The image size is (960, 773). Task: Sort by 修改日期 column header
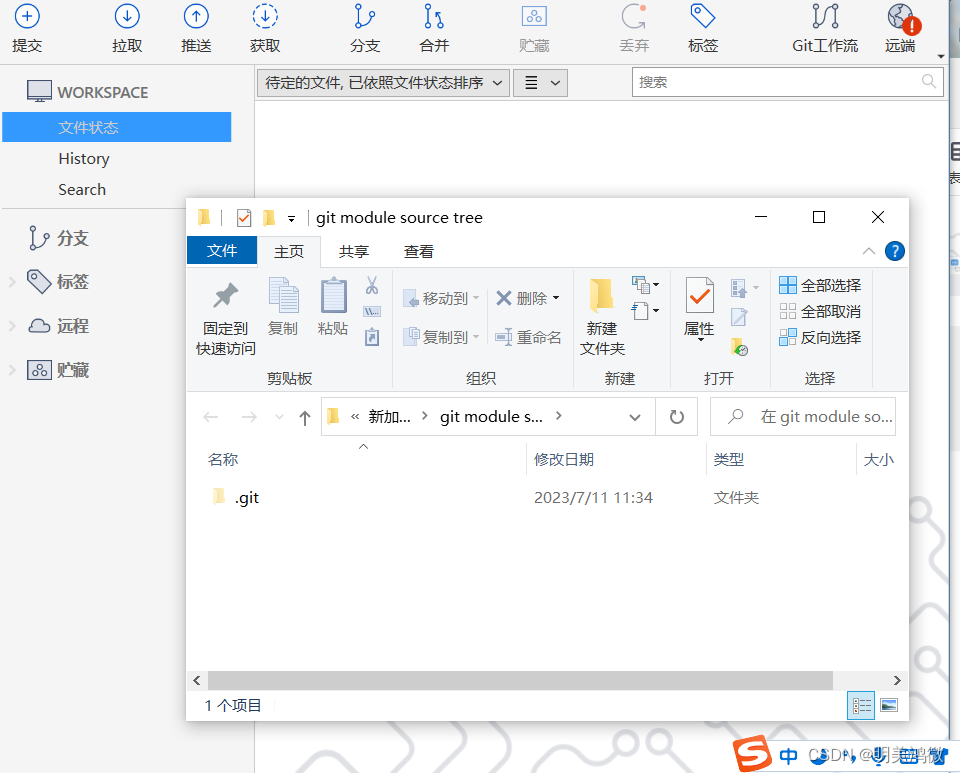pos(564,460)
